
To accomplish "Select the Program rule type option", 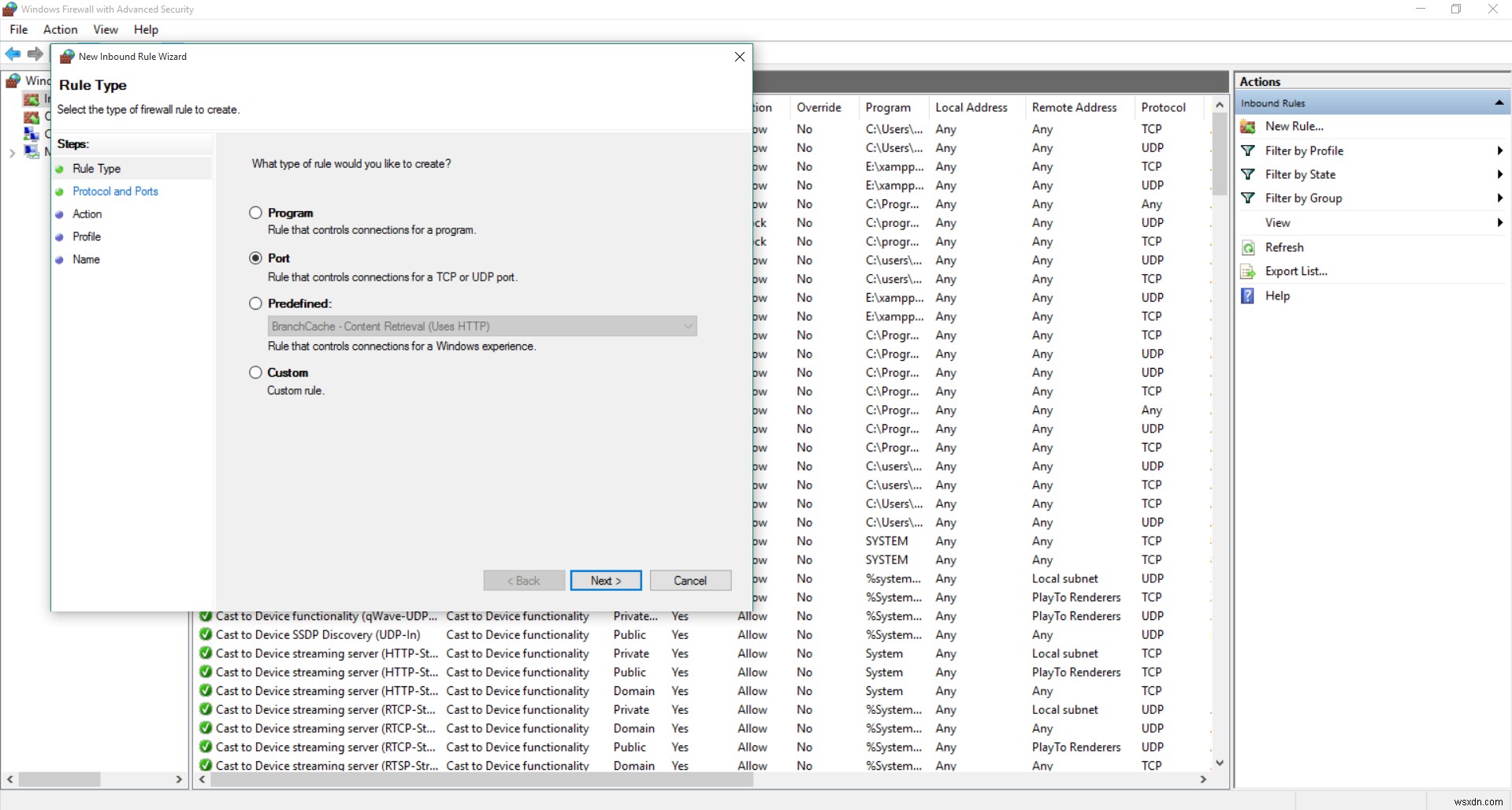I will (x=255, y=213).
